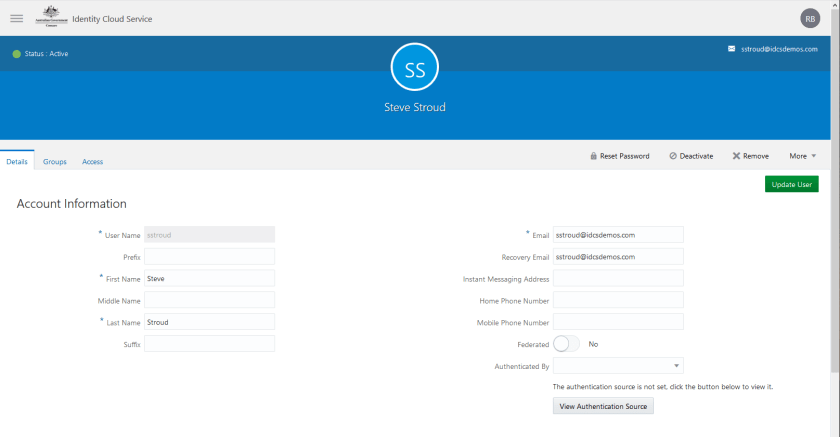Image resolution: width=840 pixels, height=437 pixels.
Task: Remove the user Steve Stroud
Action: coord(750,156)
